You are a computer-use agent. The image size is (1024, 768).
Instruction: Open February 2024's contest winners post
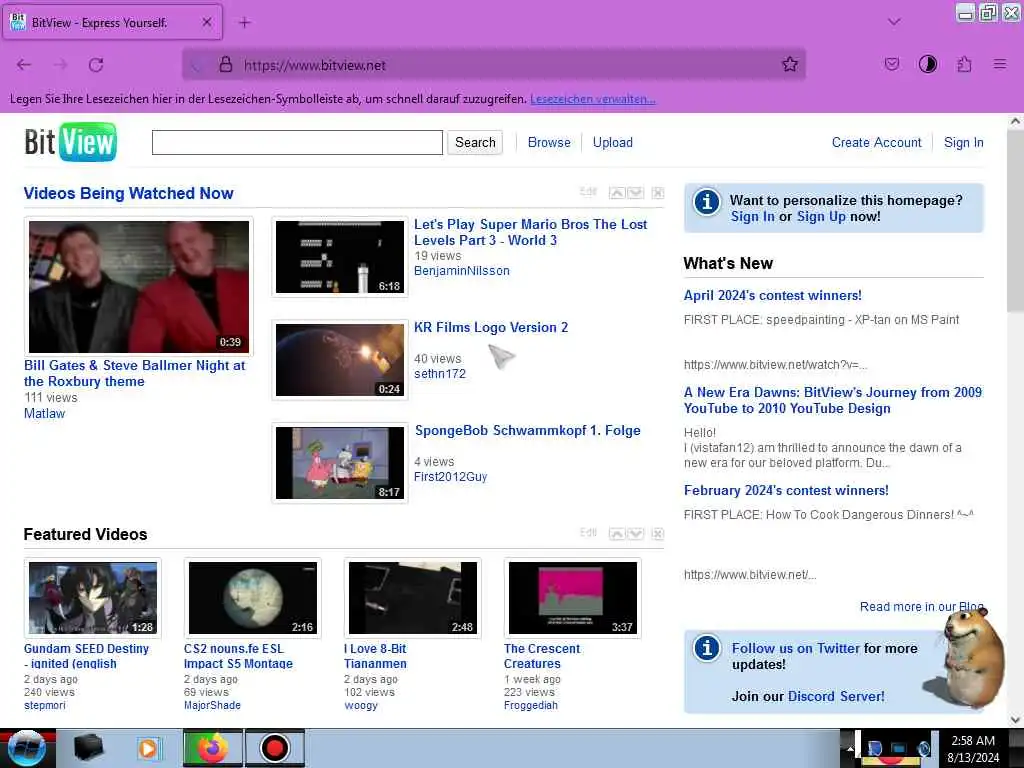(x=786, y=490)
